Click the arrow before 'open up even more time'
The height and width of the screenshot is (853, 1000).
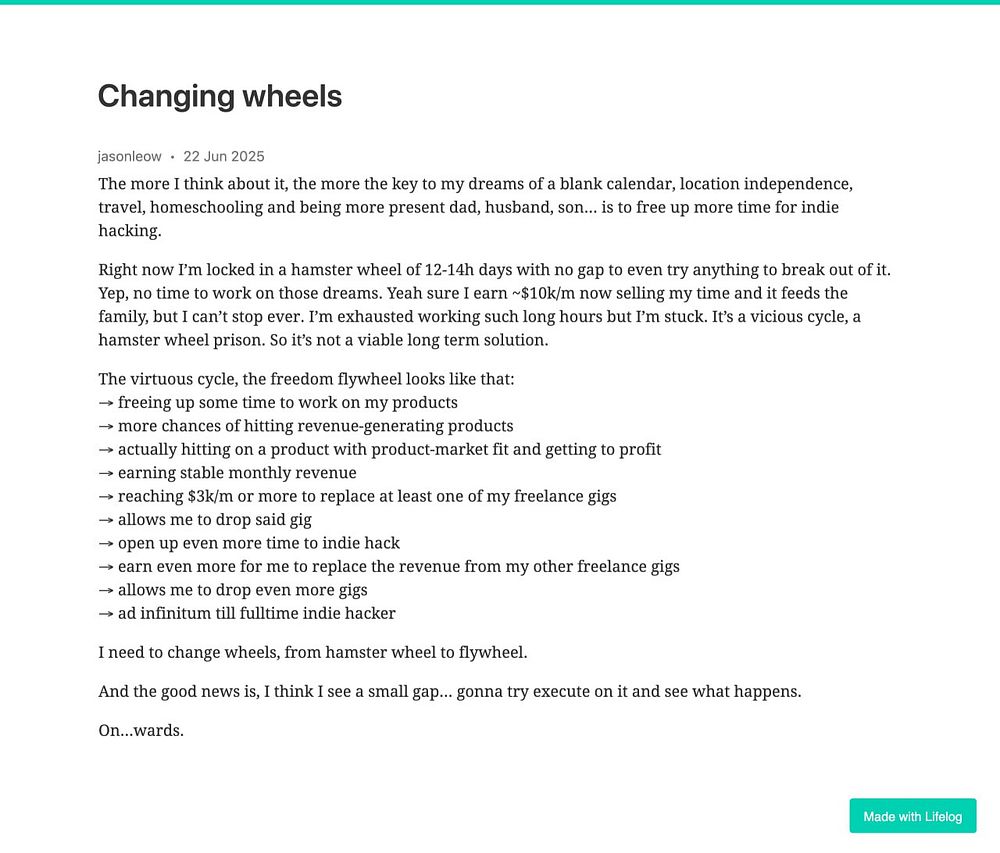[106, 544]
